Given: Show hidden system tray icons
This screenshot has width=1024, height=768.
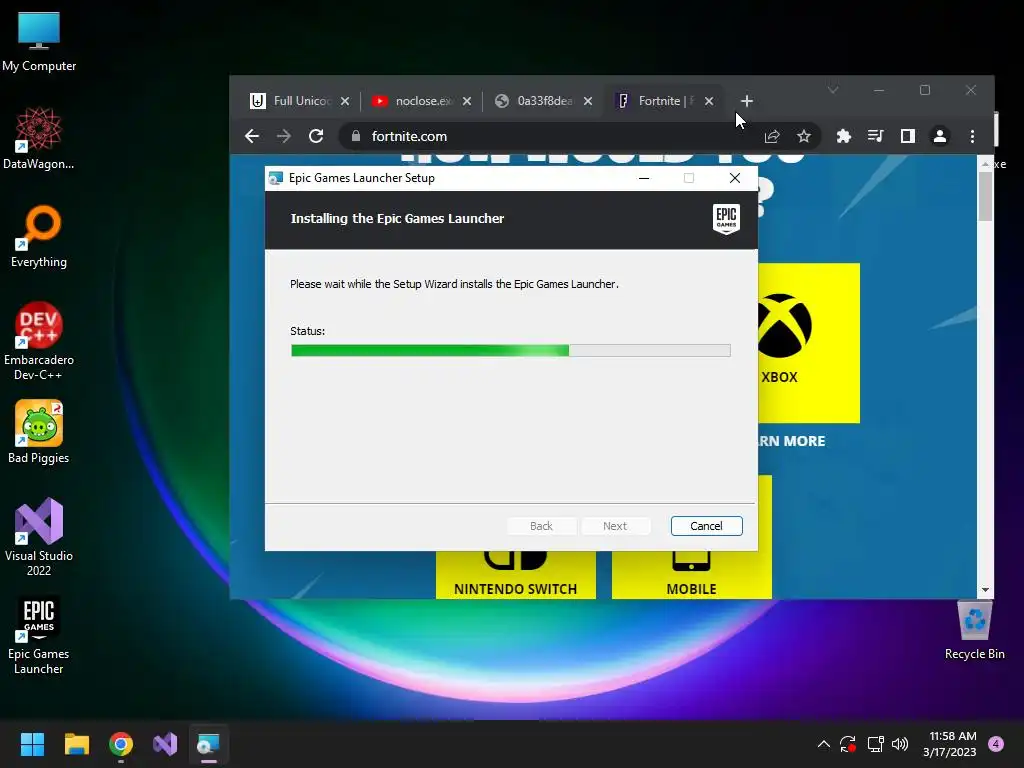Looking at the screenshot, I should click(824, 744).
